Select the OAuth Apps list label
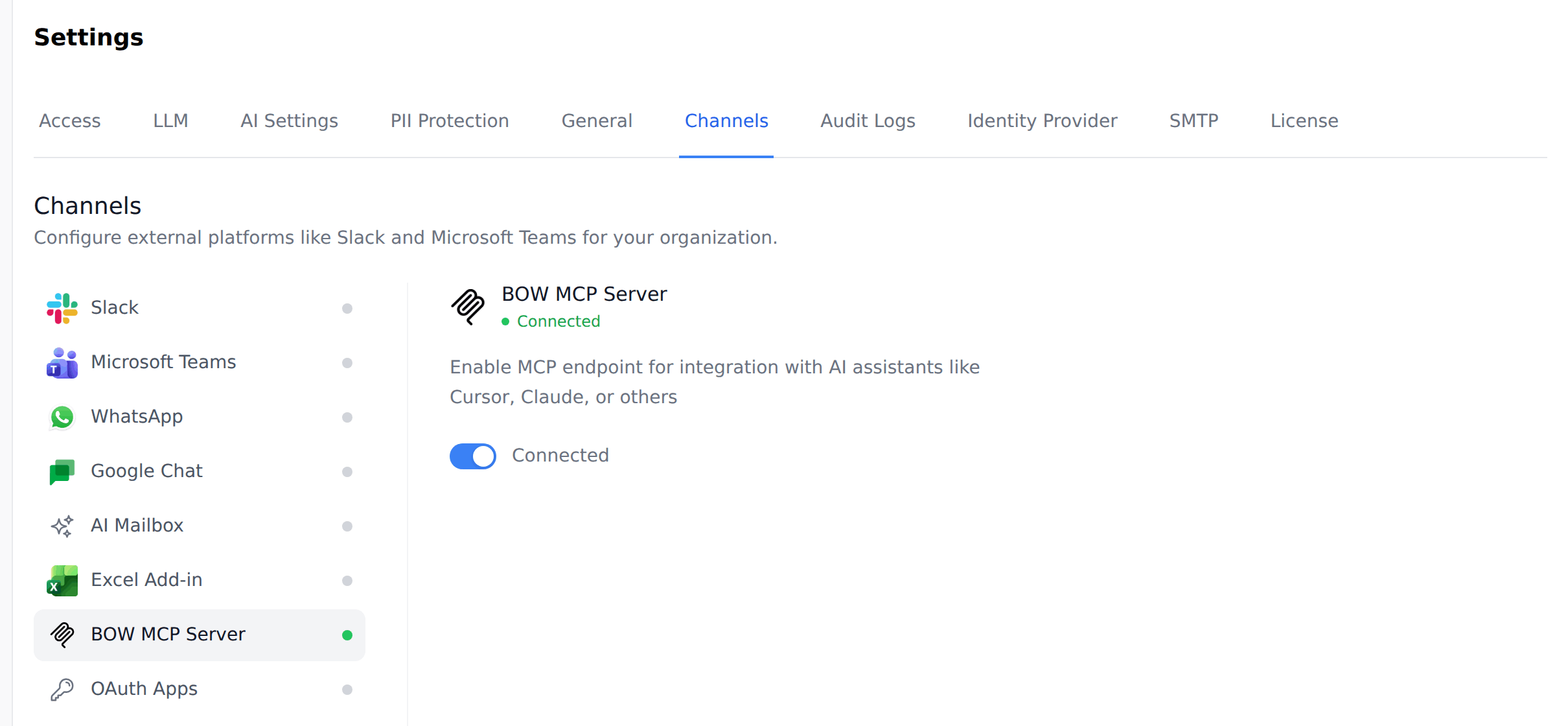The width and height of the screenshot is (1568, 726). tap(144, 689)
